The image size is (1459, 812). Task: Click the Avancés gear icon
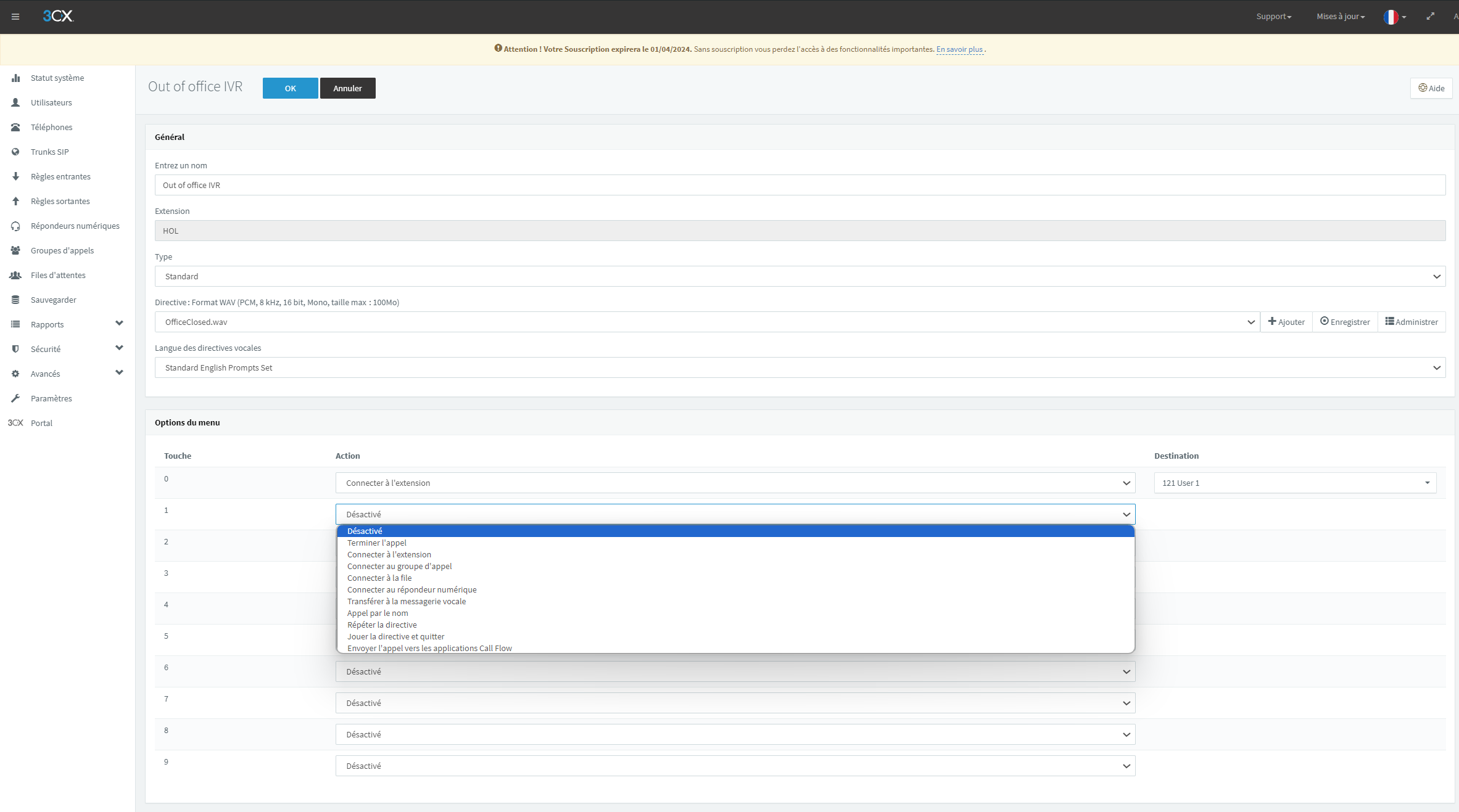coord(15,374)
